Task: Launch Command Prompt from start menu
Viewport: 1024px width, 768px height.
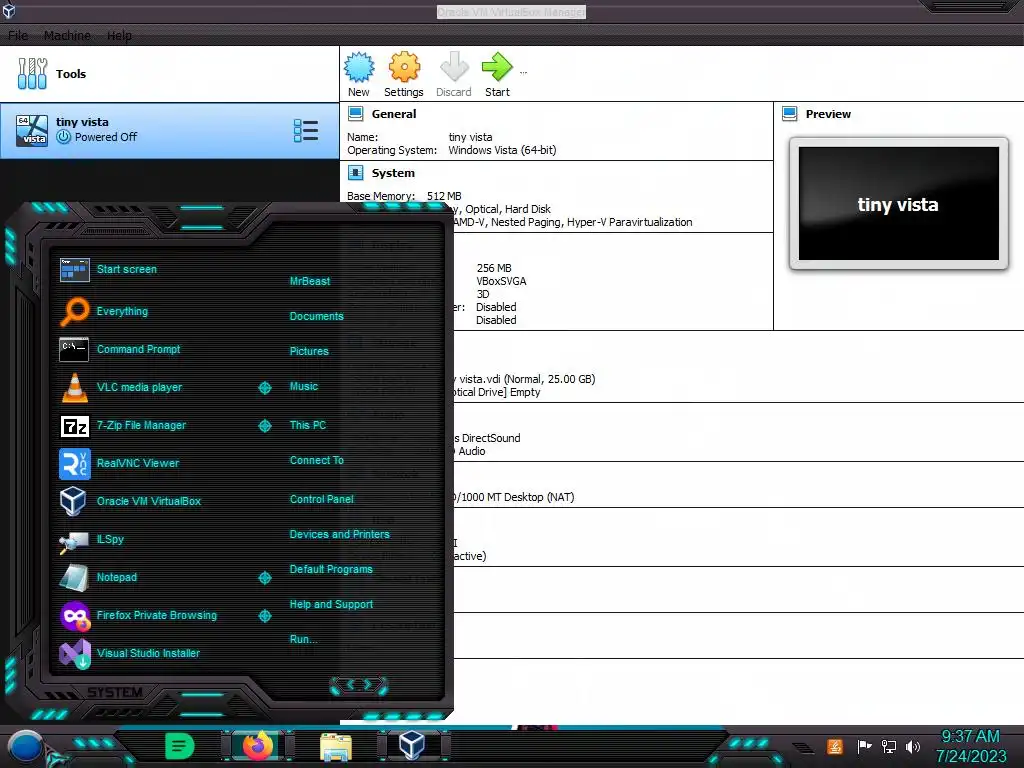Action: (120, 349)
